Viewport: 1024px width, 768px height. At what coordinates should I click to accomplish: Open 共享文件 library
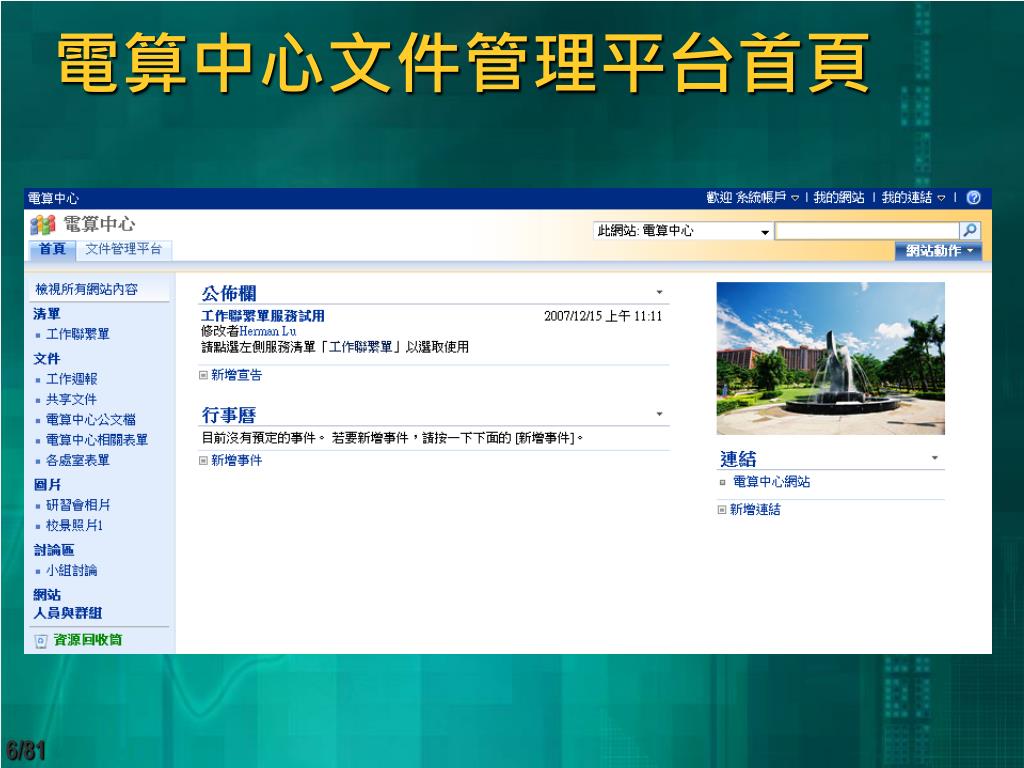coord(71,400)
